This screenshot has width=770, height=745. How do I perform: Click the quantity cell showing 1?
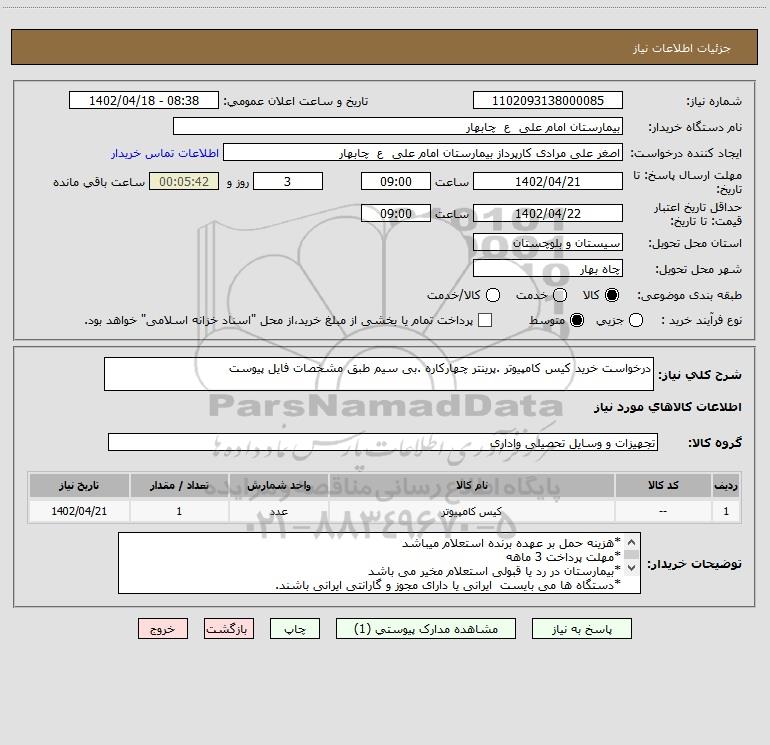point(179,511)
